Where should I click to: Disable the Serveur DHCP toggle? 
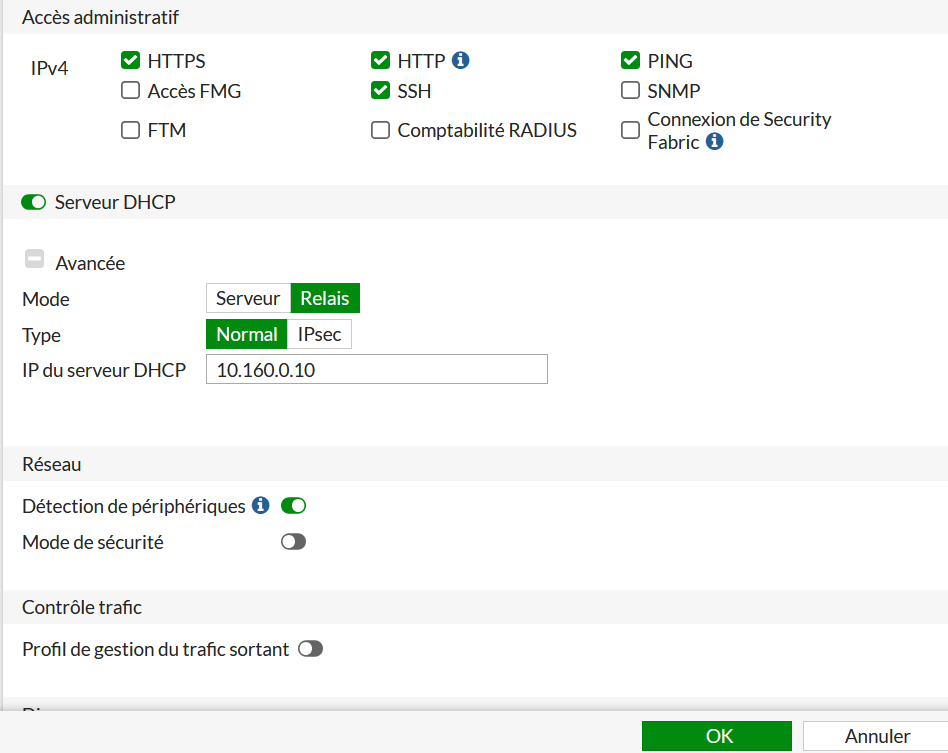point(34,202)
